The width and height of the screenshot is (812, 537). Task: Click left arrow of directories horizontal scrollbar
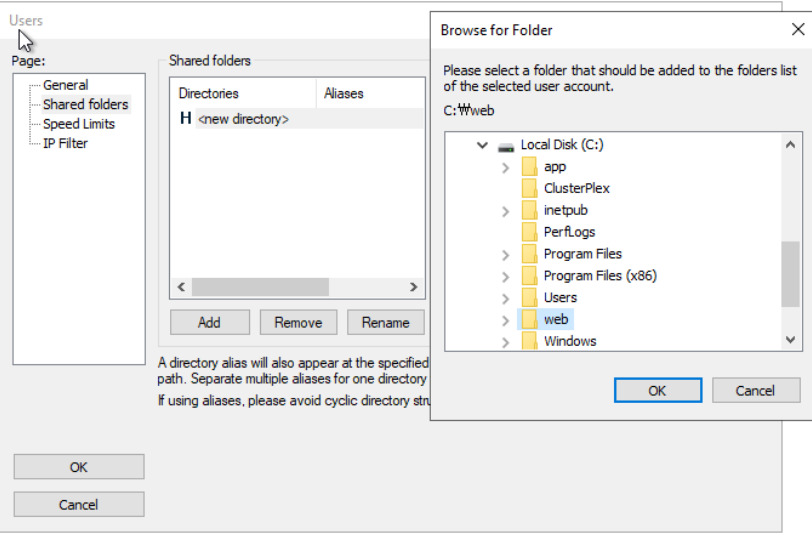(x=181, y=287)
